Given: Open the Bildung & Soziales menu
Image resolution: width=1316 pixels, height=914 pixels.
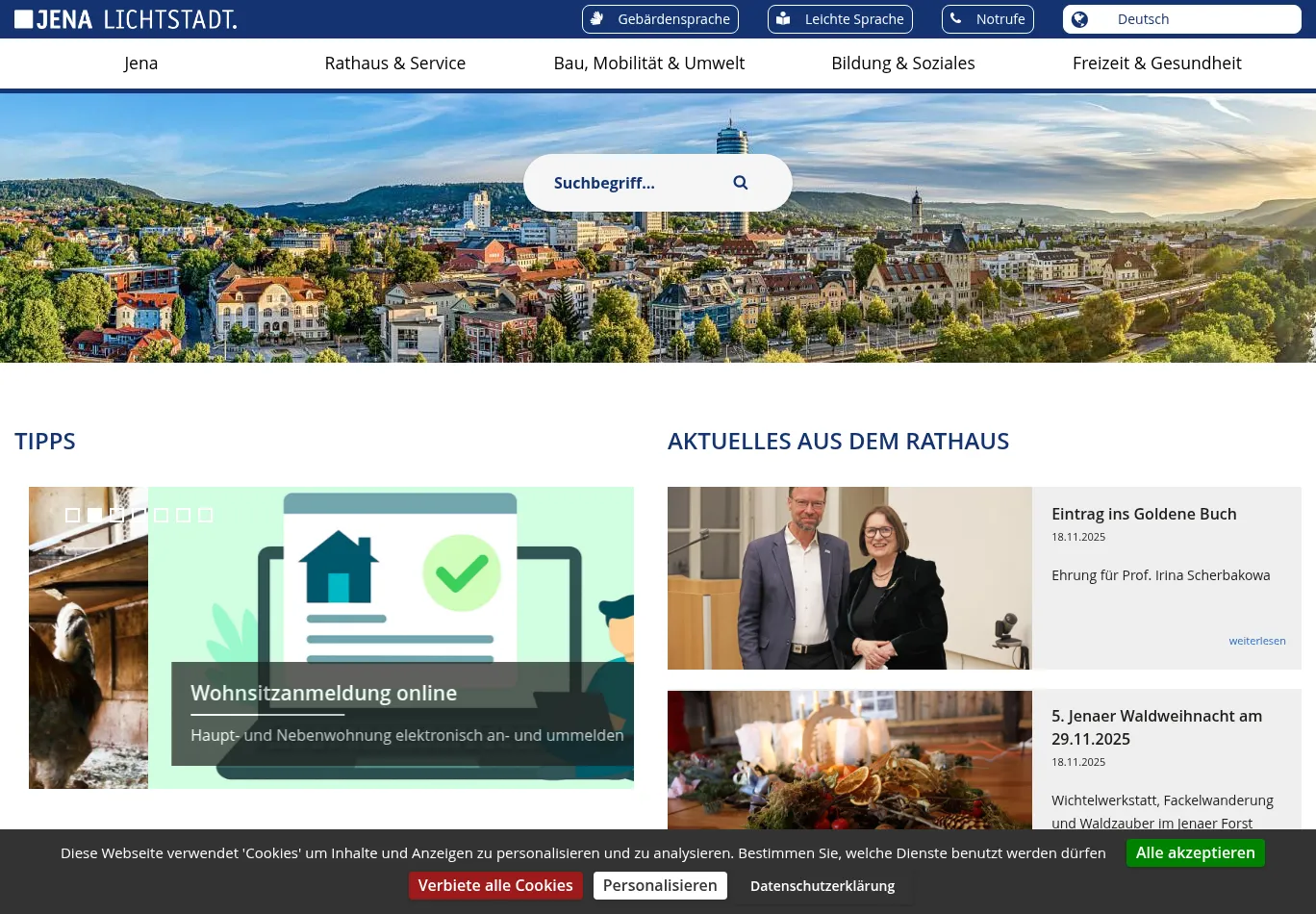Looking at the screenshot, I should click(x=902, y=63).
